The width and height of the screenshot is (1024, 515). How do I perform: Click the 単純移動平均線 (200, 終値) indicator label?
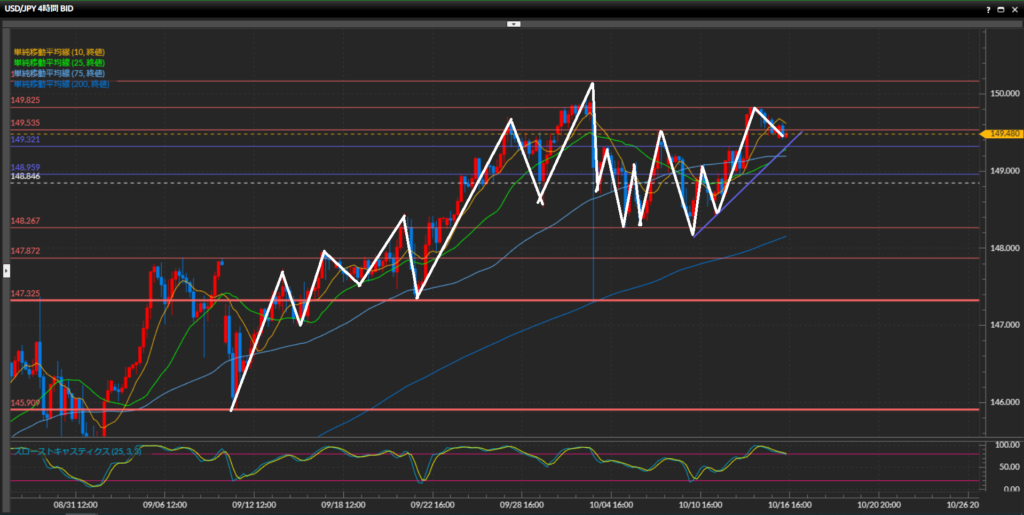point(61,84)
